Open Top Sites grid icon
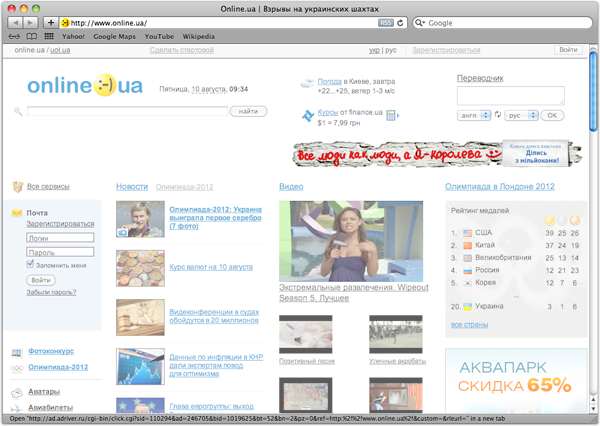 pos(48,36)
